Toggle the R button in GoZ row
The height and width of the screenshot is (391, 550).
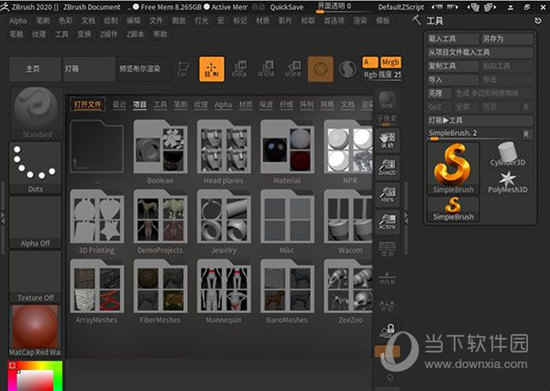(526, 107)
